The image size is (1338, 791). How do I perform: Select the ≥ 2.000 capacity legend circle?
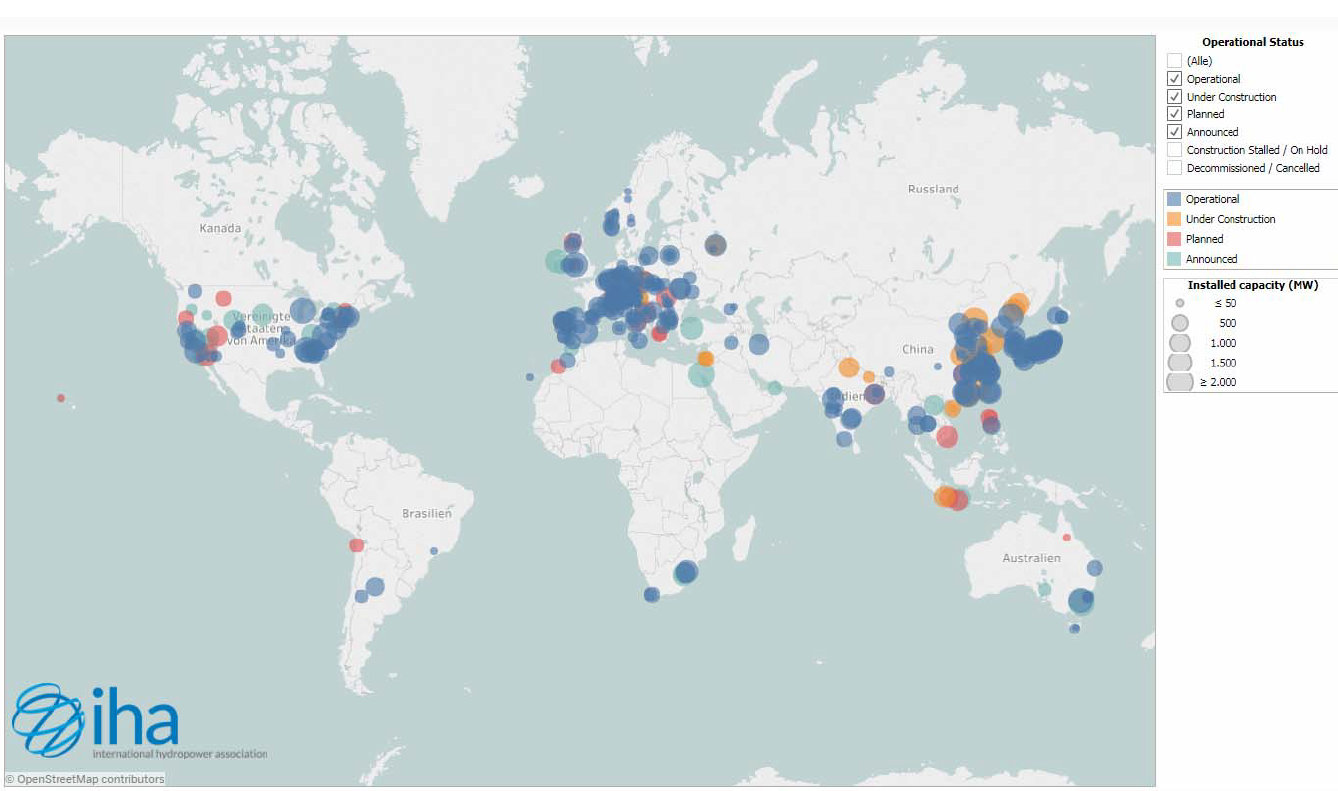click(x=1180, y=382)
